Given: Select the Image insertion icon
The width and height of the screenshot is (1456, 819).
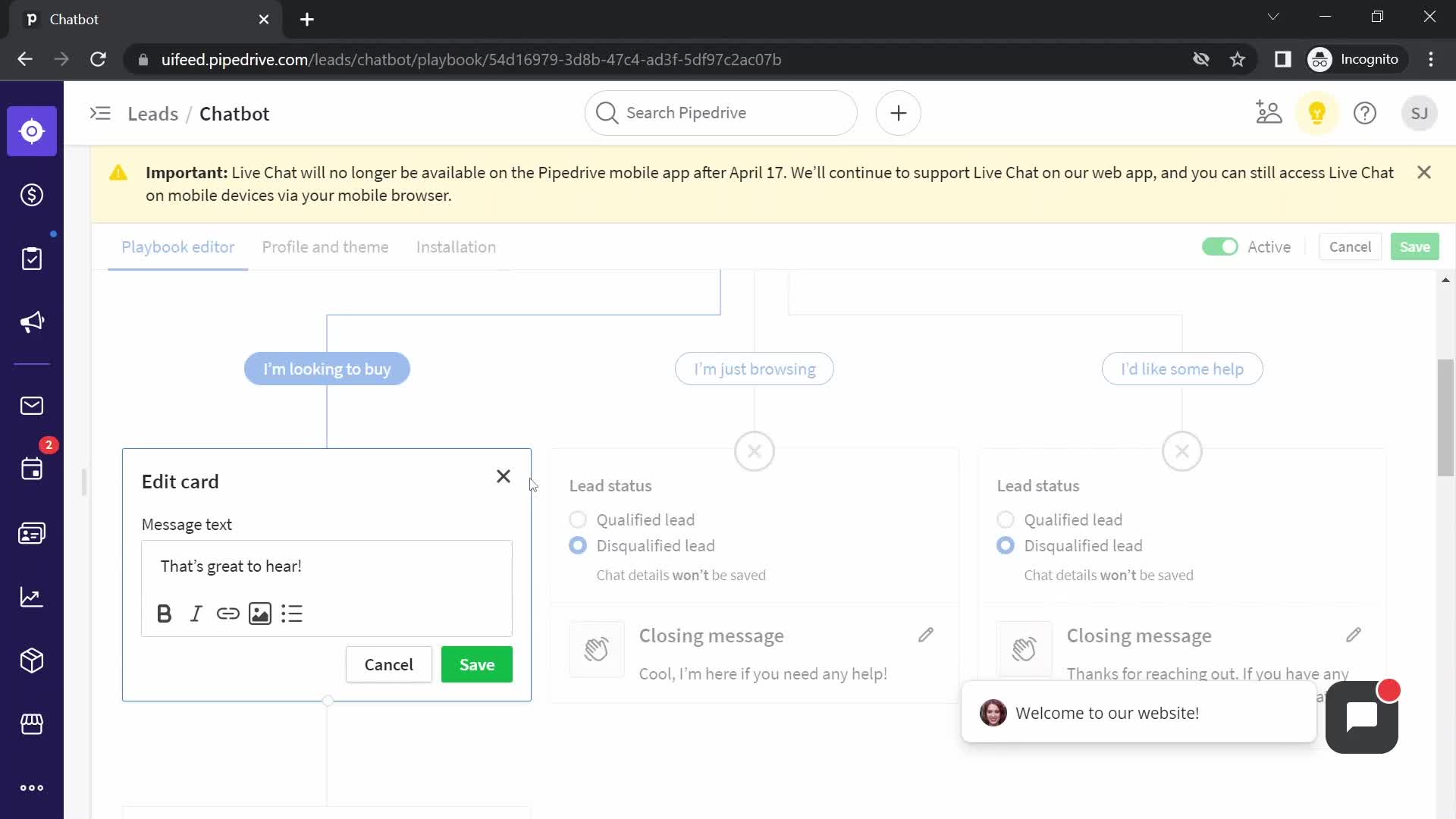Looking at the screenshot, I should 260,613.
